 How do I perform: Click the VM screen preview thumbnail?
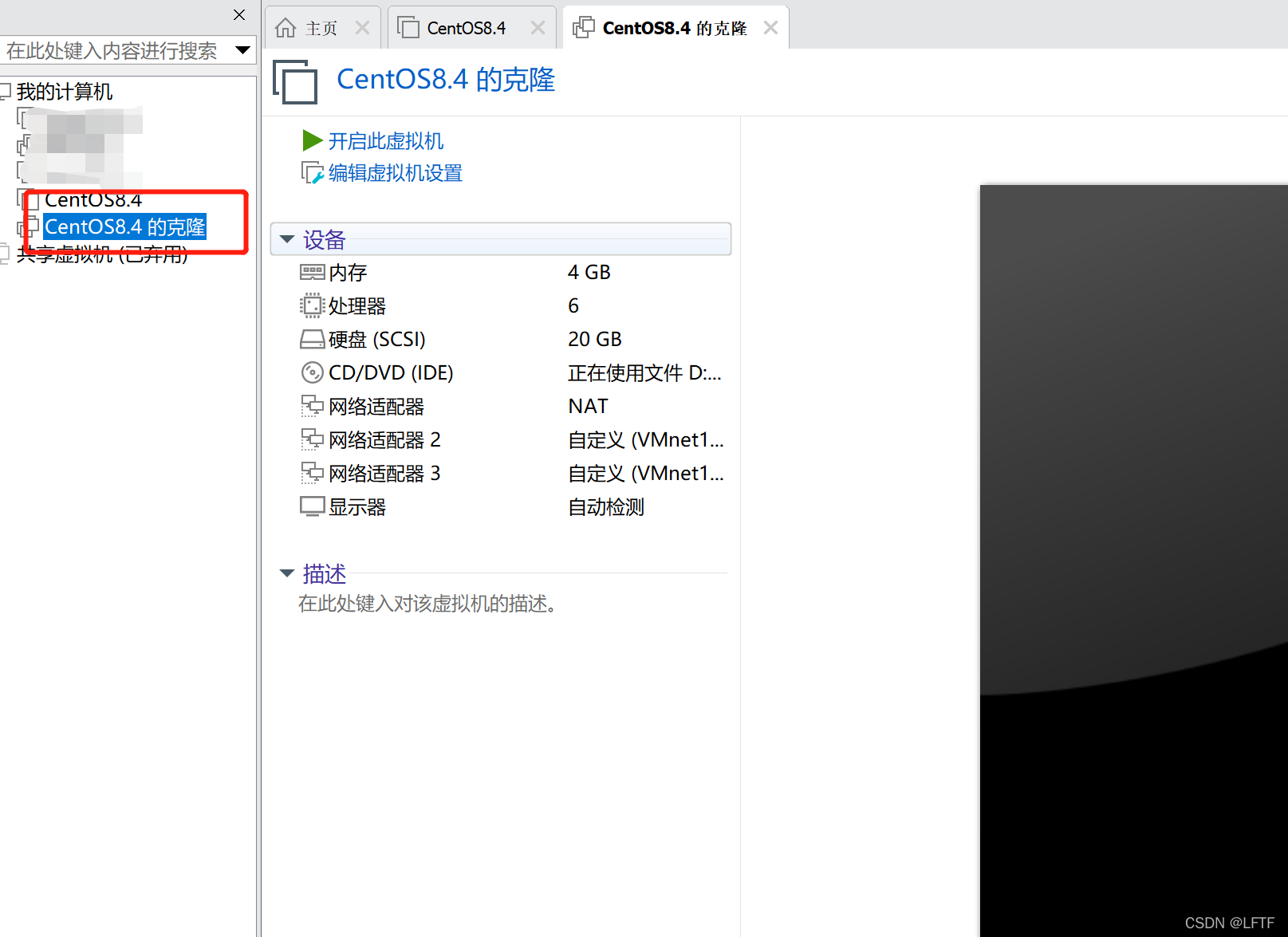pos(1133,561)
